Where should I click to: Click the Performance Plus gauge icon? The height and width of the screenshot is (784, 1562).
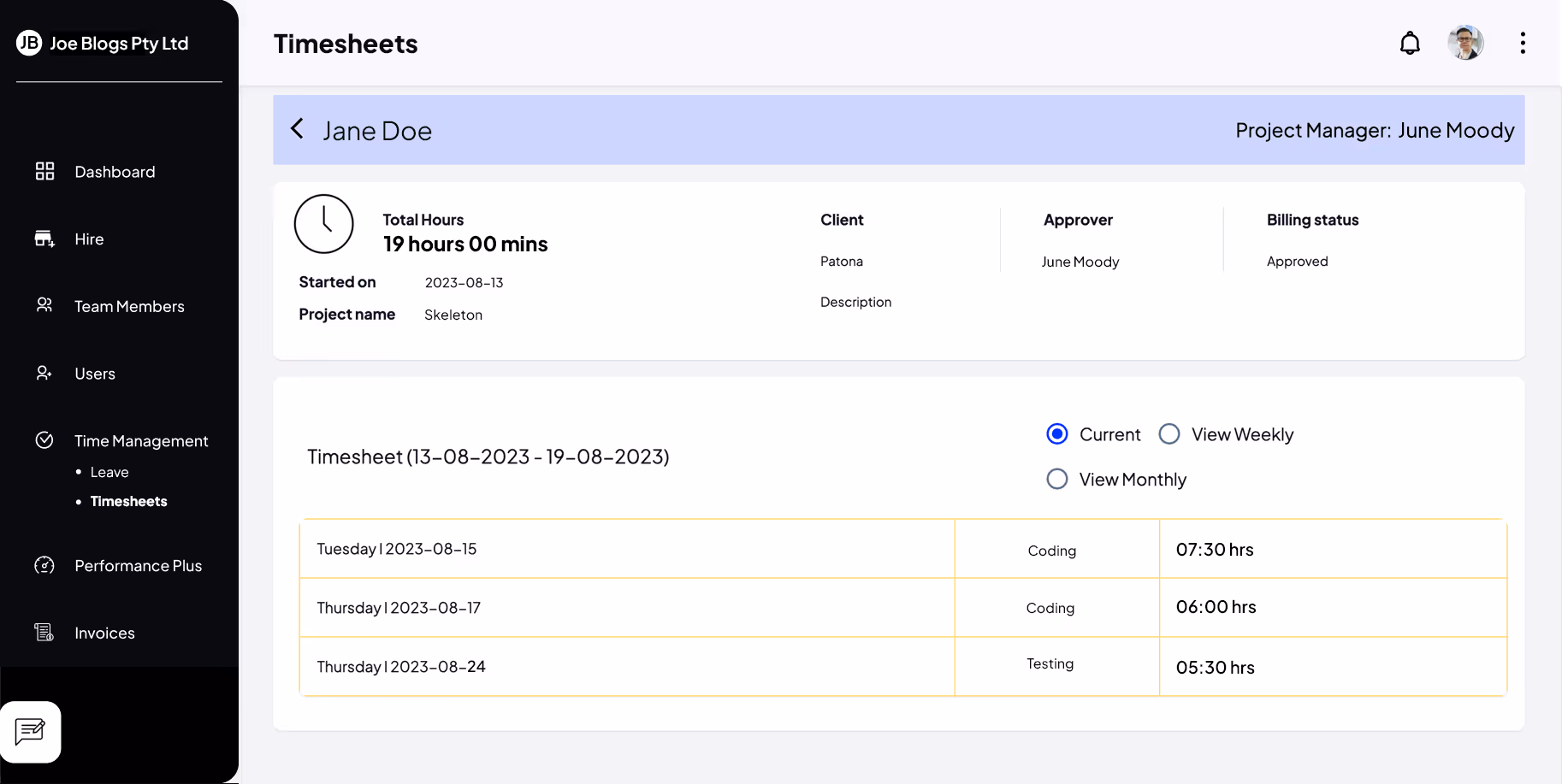(44, 565)
